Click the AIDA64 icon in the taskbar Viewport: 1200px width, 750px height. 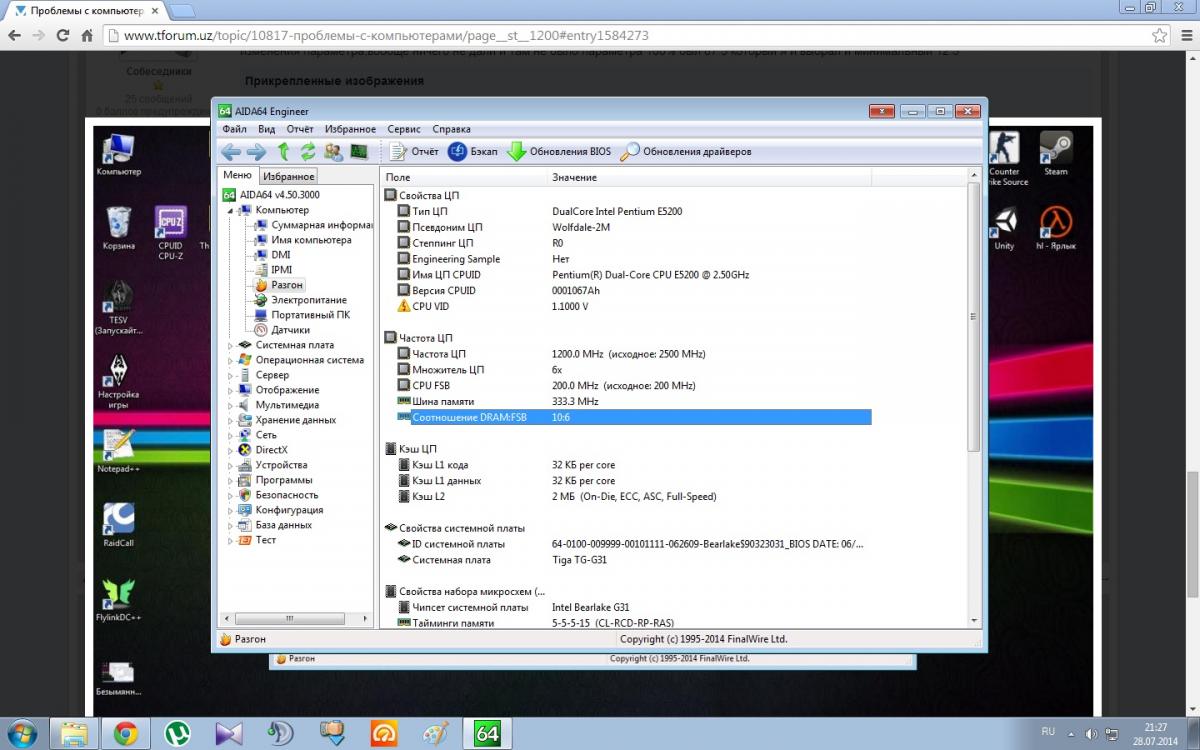tap(487, 733)
